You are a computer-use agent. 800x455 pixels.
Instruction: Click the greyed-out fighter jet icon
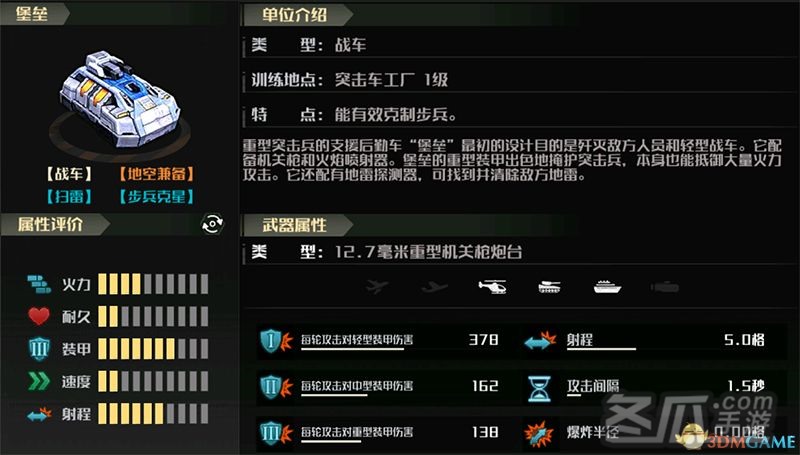coord(377,287)
